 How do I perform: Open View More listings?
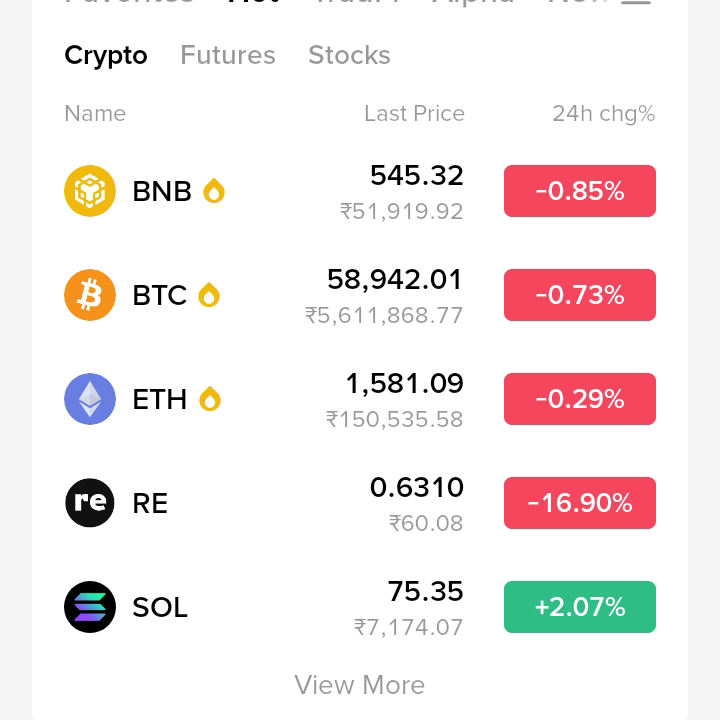point(360,685)
